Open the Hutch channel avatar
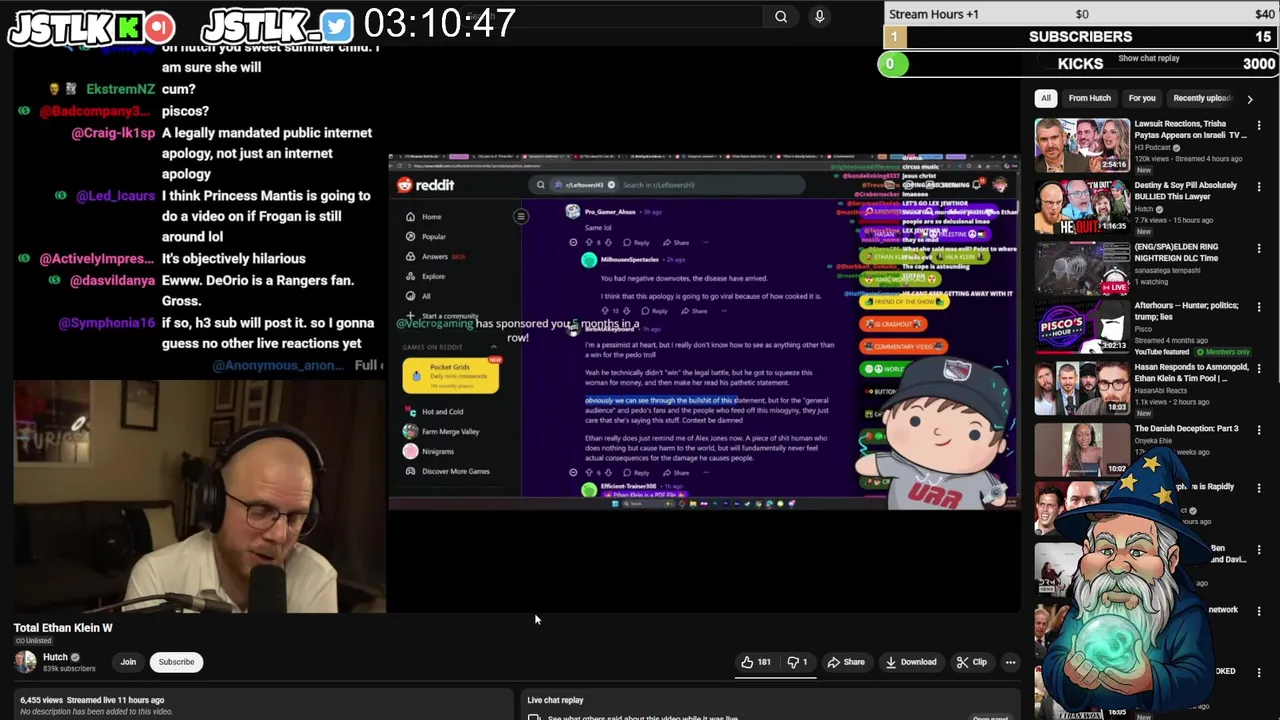Image resolution: width=1280 pixels, height=720 pixels. (25, 662)
